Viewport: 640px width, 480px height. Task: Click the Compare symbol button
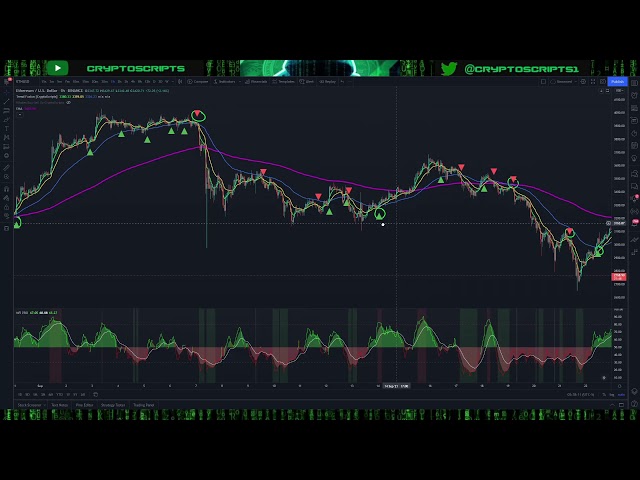coord(198,82)
